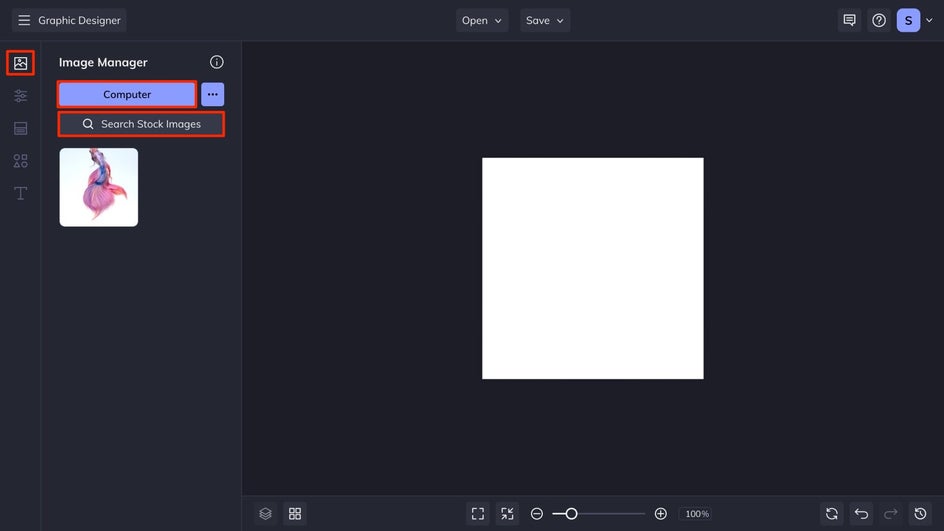Open the Text tool sidebar tab
This screenshot has width=944, height=531.
pos(20,193)
